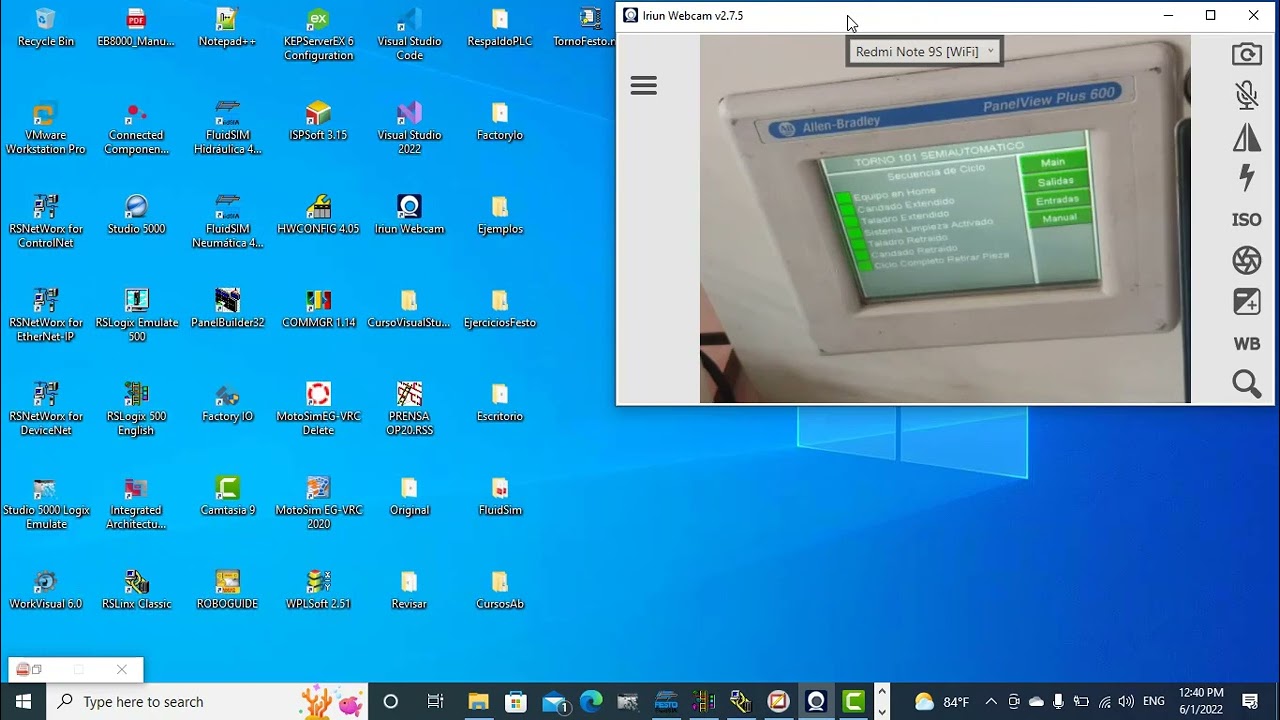
Task: Select the COMMGR 1.14 shortcut
Action: [x=318, y=309]
